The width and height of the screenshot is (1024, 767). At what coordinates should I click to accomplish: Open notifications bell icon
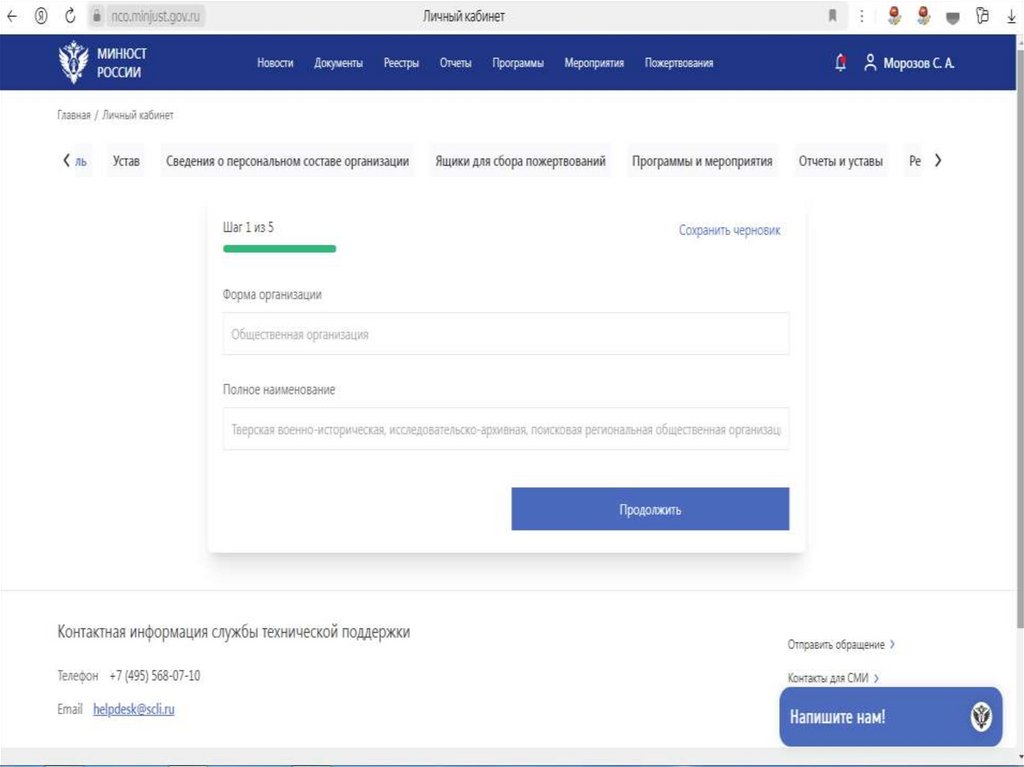coord(840,63)
